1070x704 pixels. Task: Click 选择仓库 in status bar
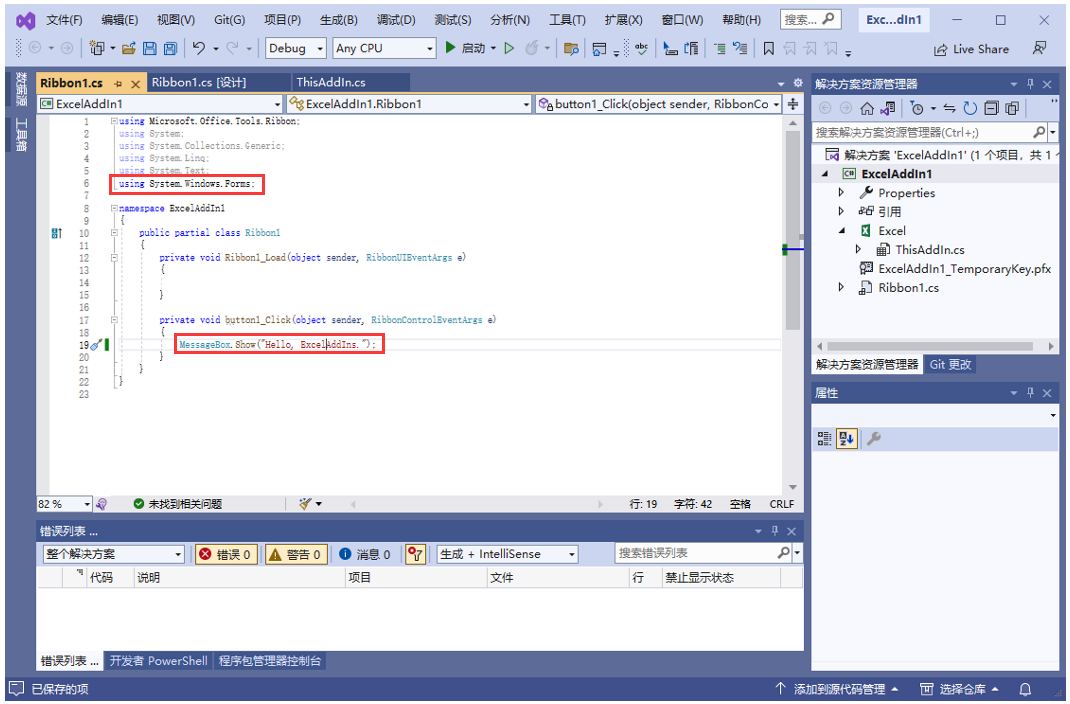(x=960, y=690)
